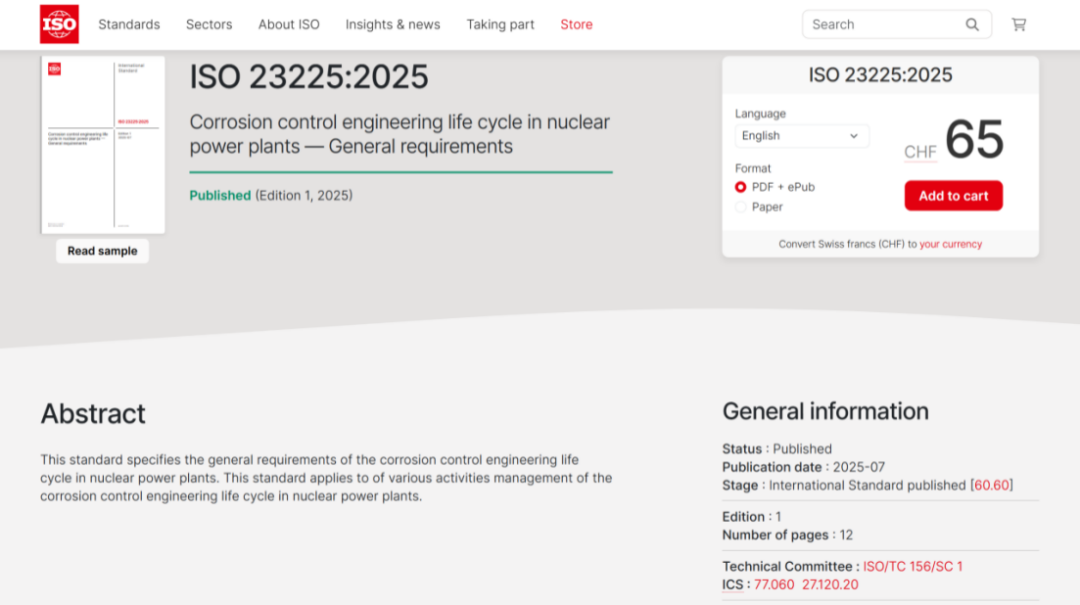The image size is (1080, 605).
Task: Click the search magnifier icon
Action: pos(972,25)
